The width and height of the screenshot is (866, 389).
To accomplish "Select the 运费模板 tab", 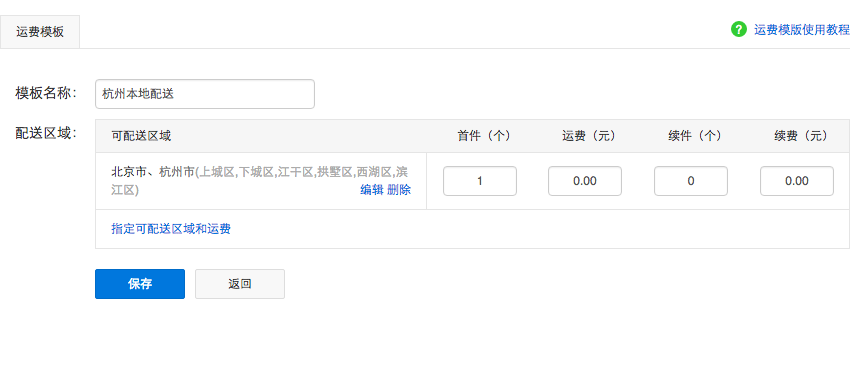I will pos(40,31).
